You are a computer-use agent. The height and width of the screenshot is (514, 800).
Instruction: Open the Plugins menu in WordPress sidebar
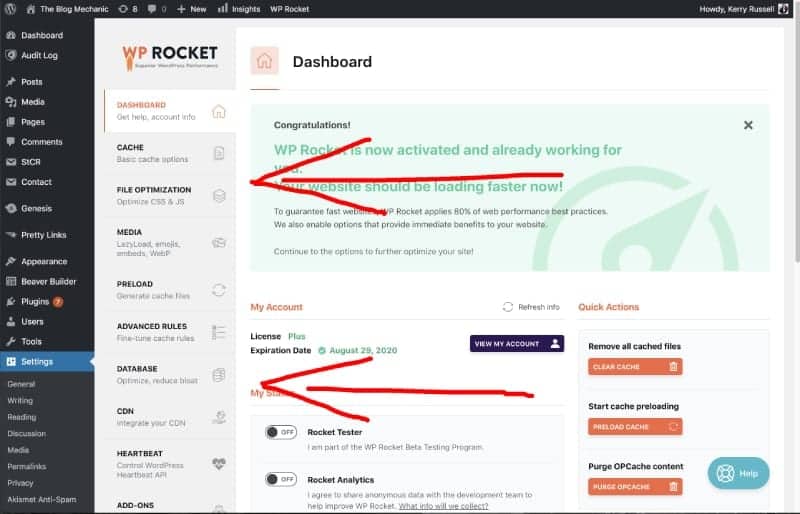pyautogui.click(x=35, y=301)
